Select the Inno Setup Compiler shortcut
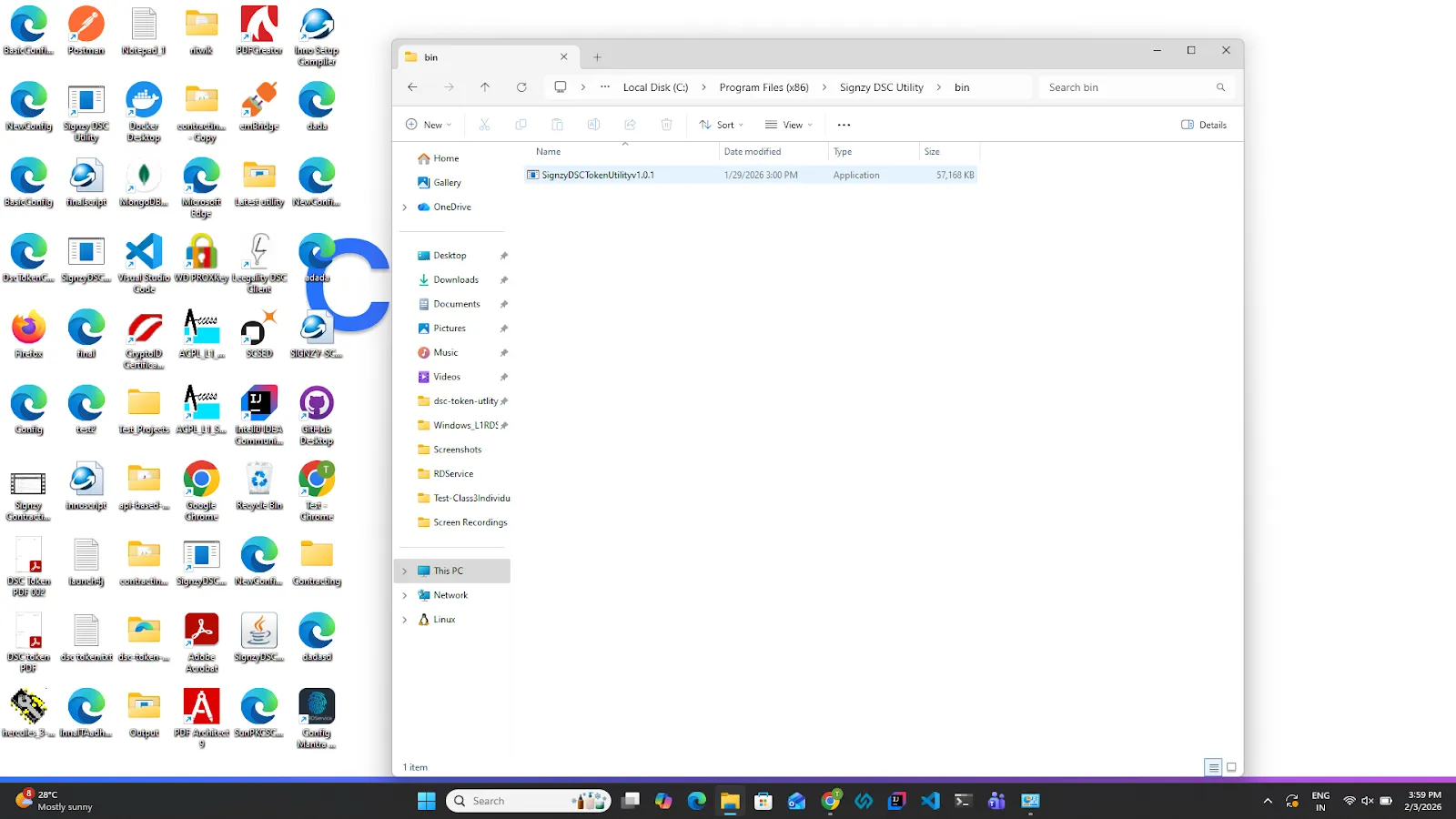This screenshot has width=1456, height=819. click(x=317, y=37)
